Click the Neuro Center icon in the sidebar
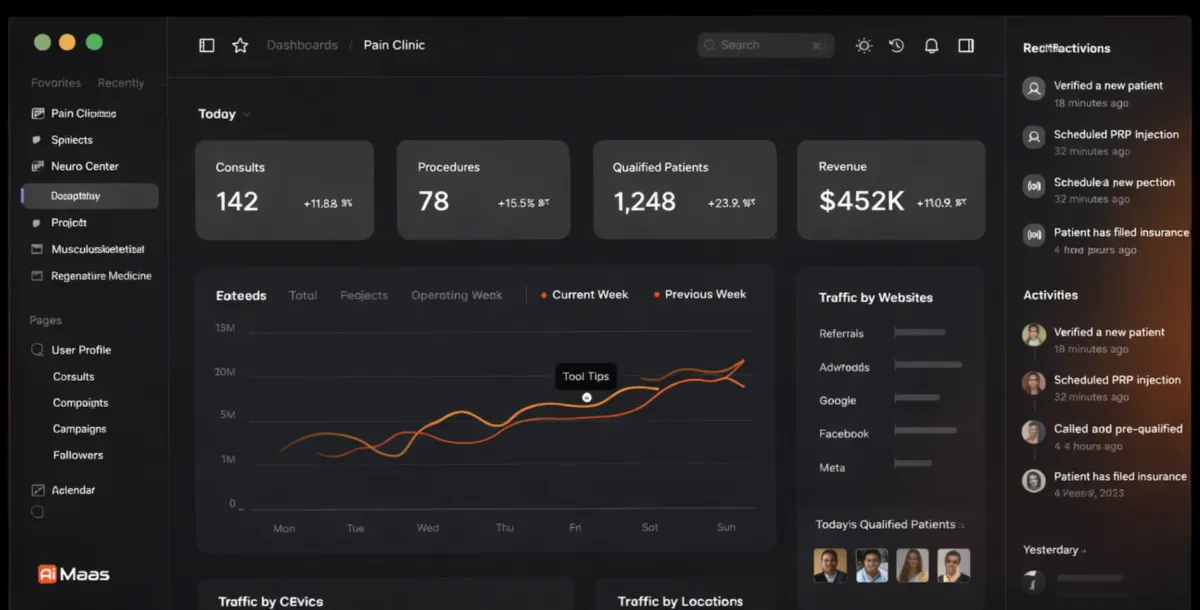Screen dimensions: 1200x610 38,166
